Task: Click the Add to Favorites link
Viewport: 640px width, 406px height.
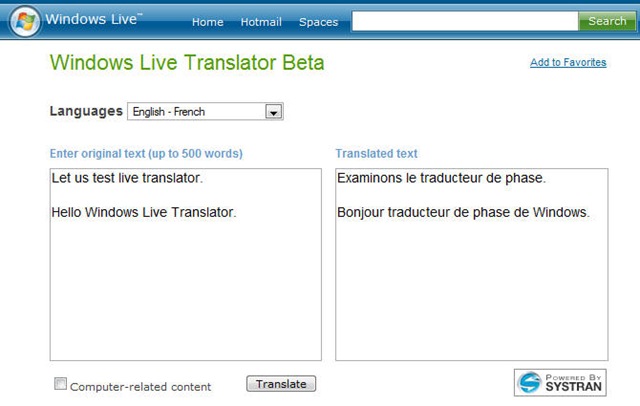Action: click(x=568, y=62)
